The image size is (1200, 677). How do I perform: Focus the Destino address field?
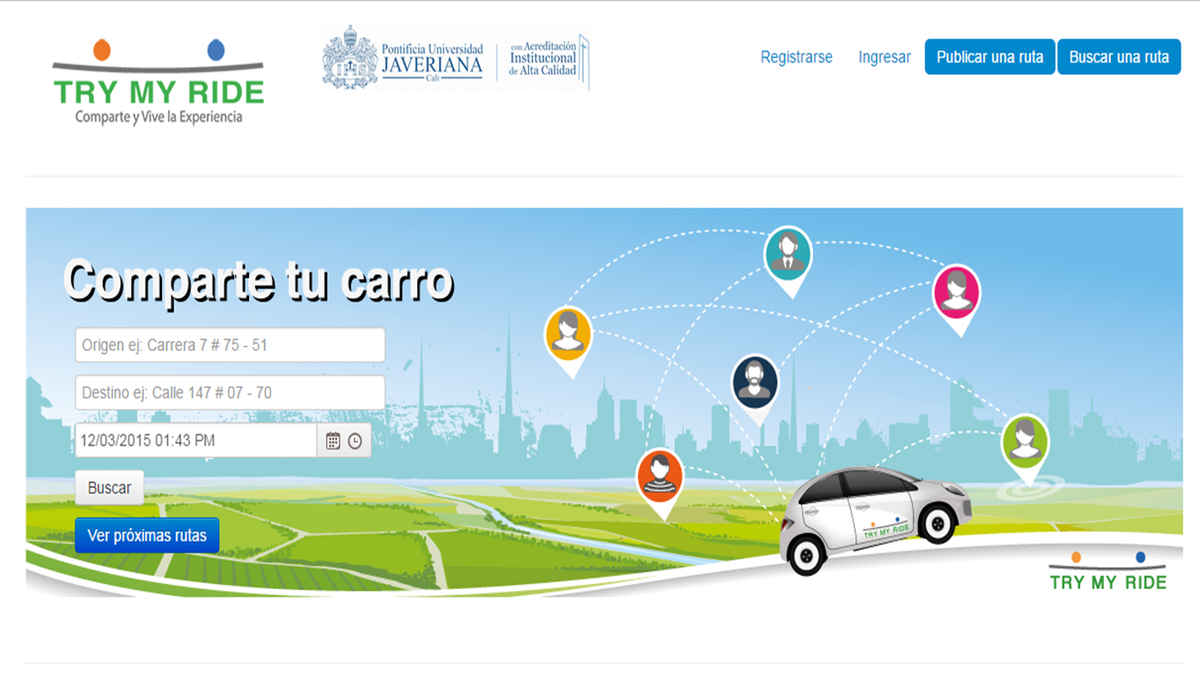(230, 393)
